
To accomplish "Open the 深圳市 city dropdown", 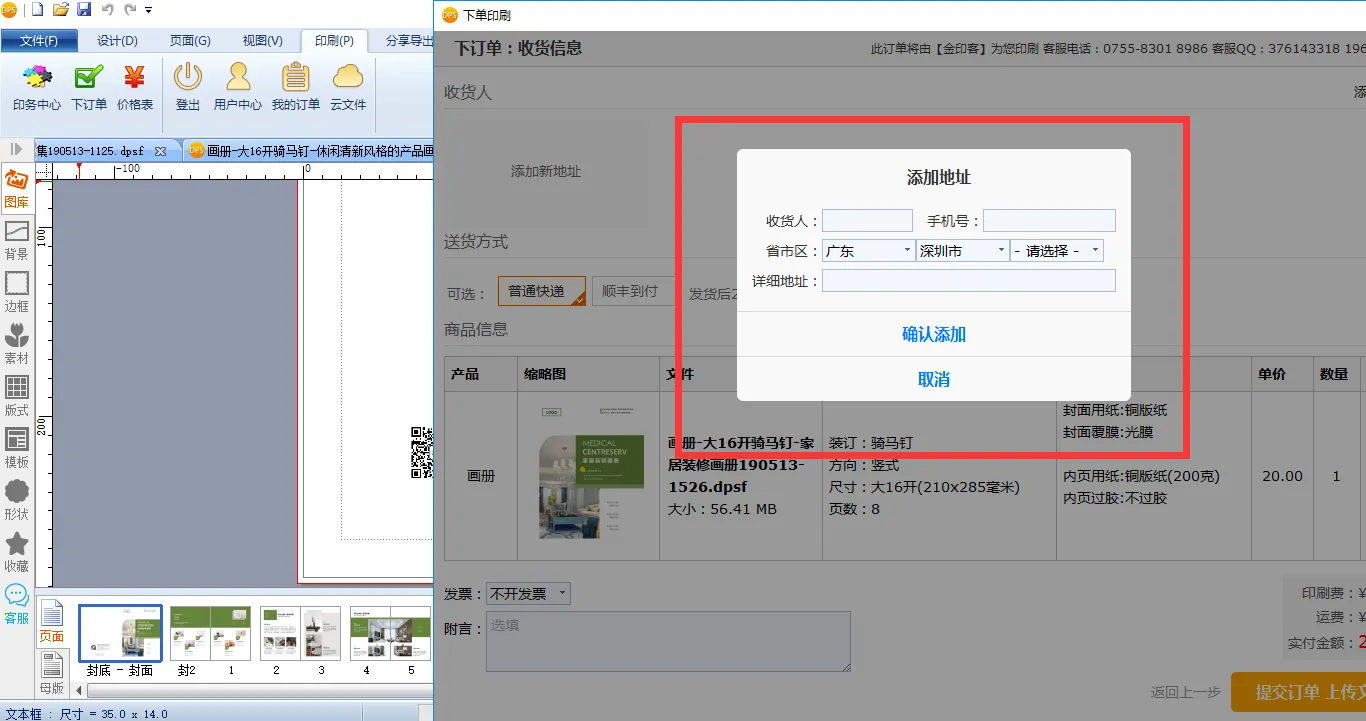I will click(962, 251).
